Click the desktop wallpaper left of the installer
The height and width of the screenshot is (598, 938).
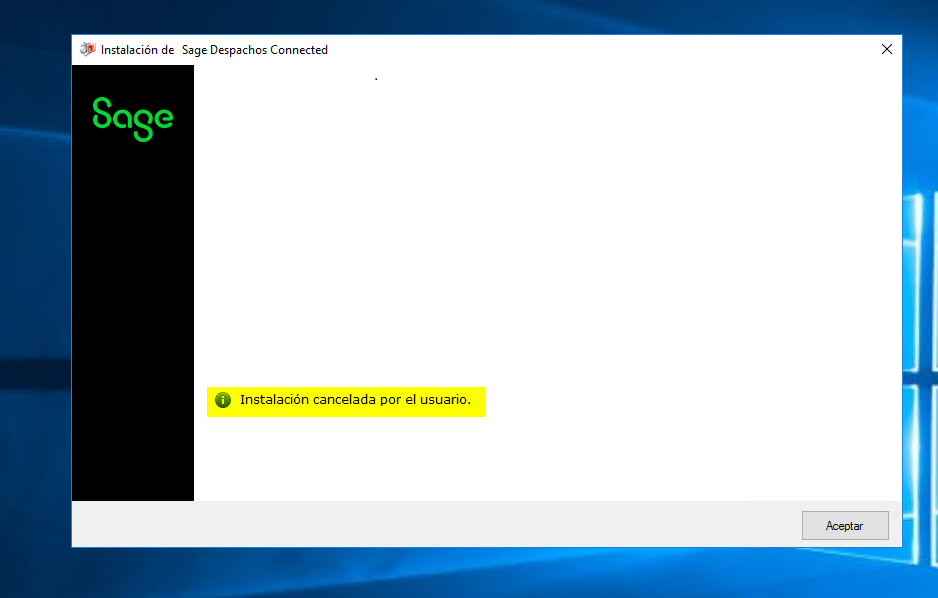[x=35, y=300]
